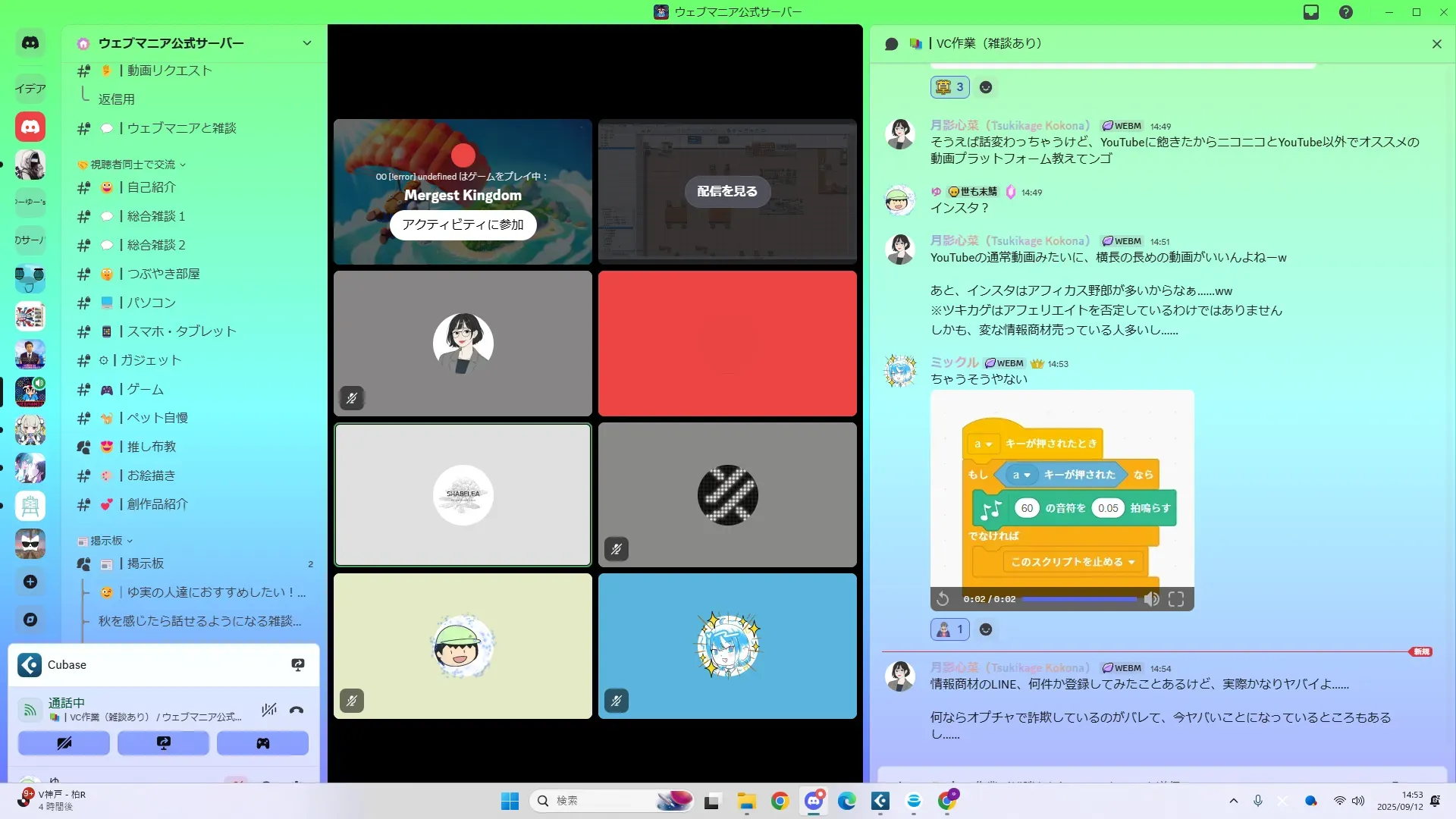The width and height of the screenshot is (1456, 819).
Task: Click the Windows taskbar search box
Action: (x=599, y=801)
